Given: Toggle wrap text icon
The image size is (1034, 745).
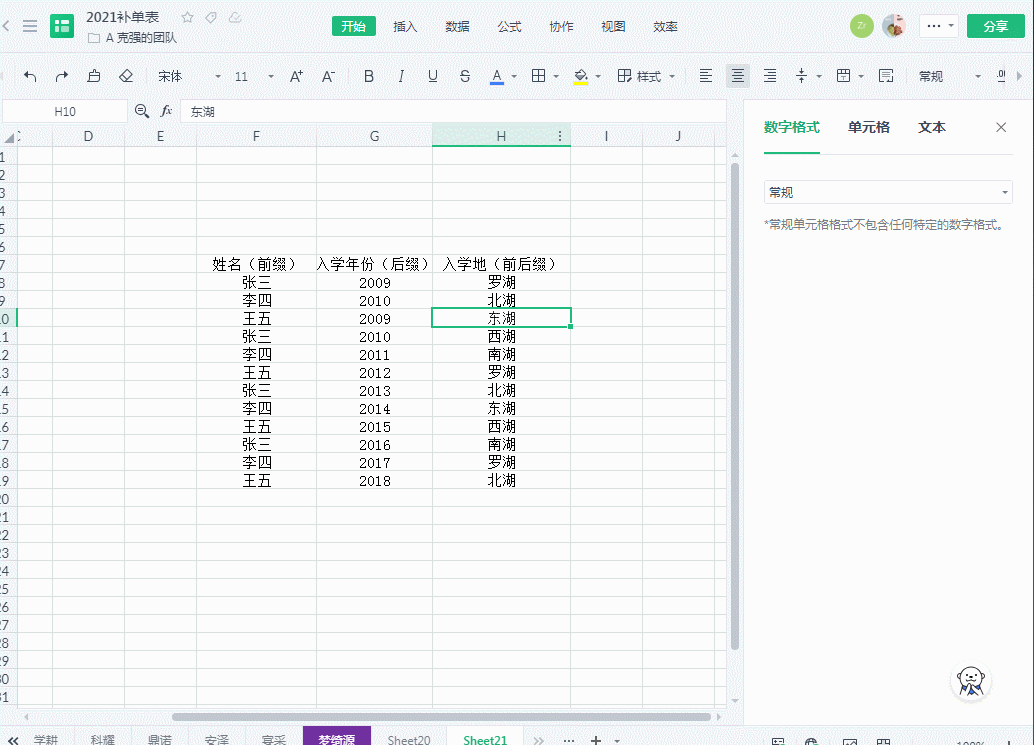Looking at the screenshot, I should pos(886,76).
